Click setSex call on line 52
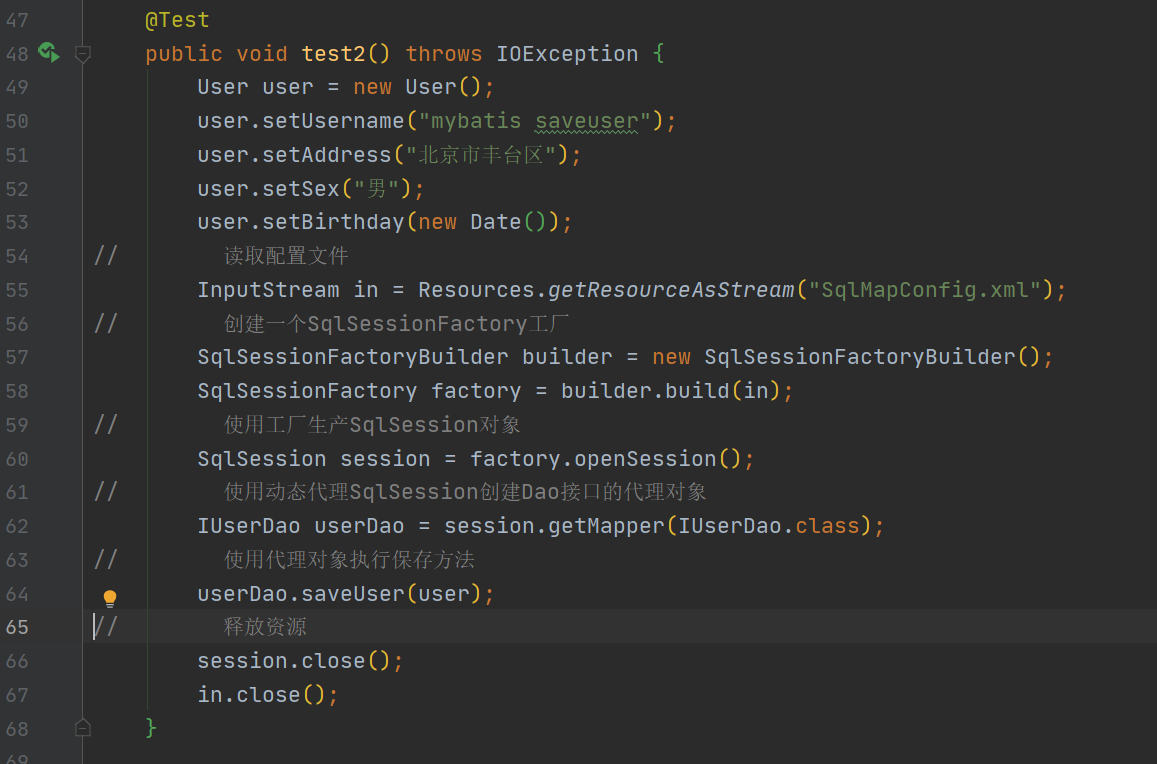This screenshot has width=1157, height=764. [x=300, y=189]
